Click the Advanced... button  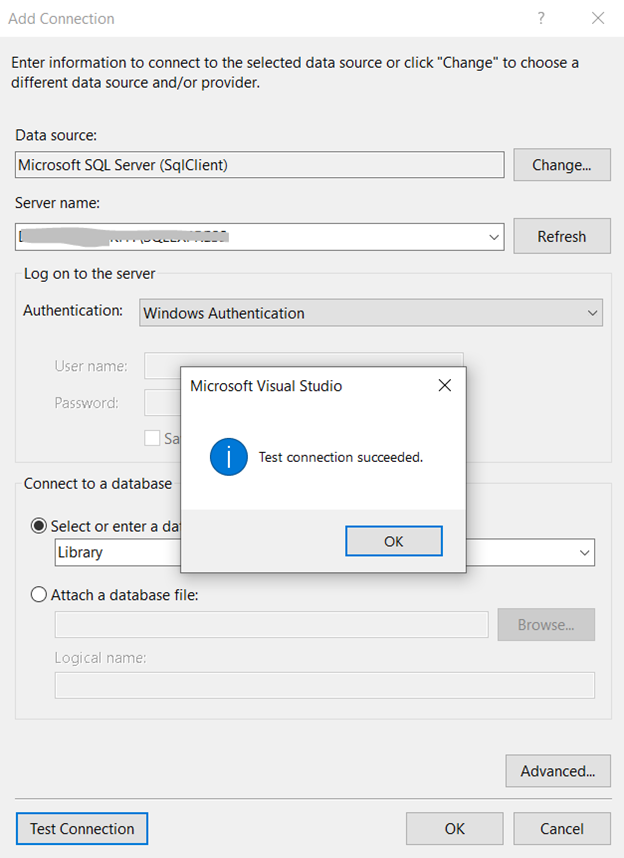[558, 771]
